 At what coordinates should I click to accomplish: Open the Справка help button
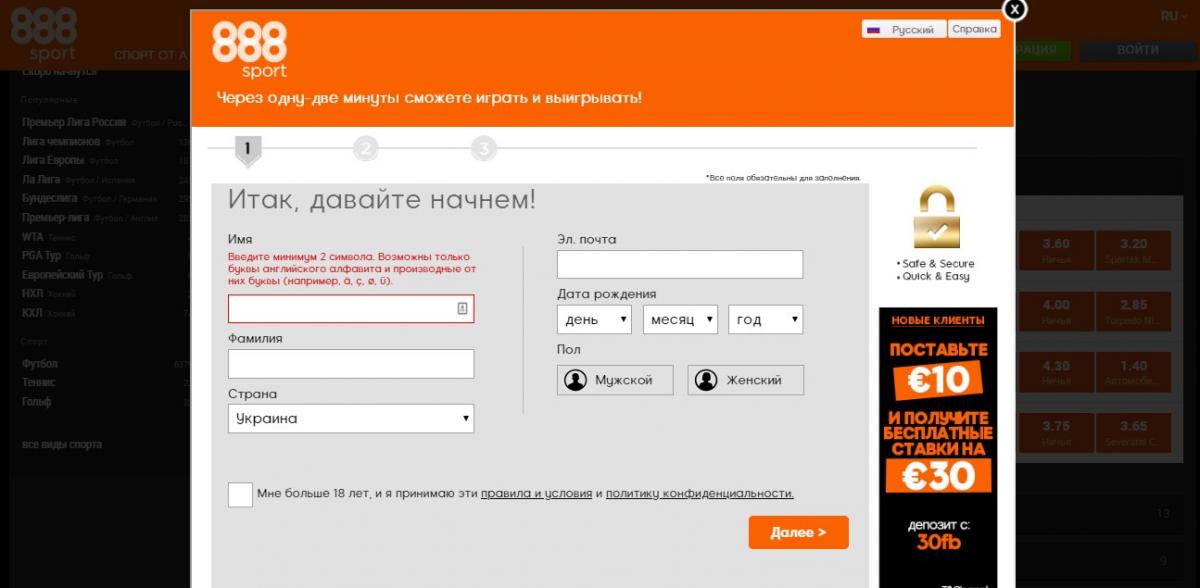pos(974,30)
